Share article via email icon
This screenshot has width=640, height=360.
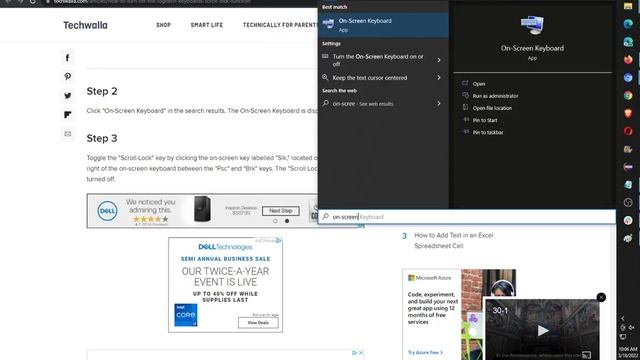68,134
